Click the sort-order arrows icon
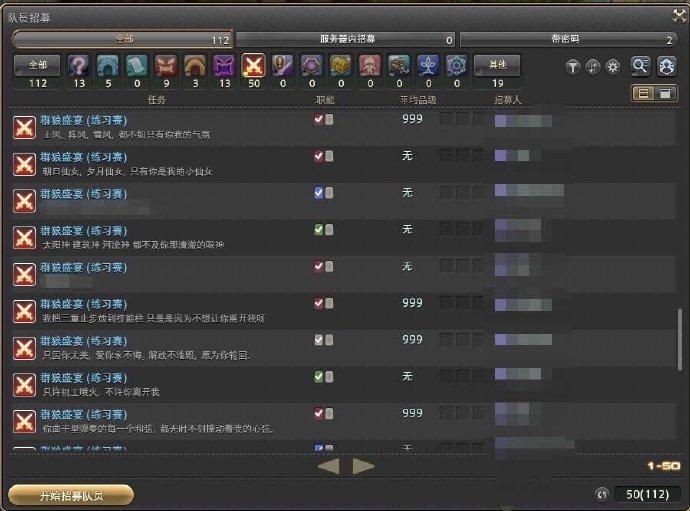Image resolution: width=690 pixels, height=511 pixels. [593, 67]
